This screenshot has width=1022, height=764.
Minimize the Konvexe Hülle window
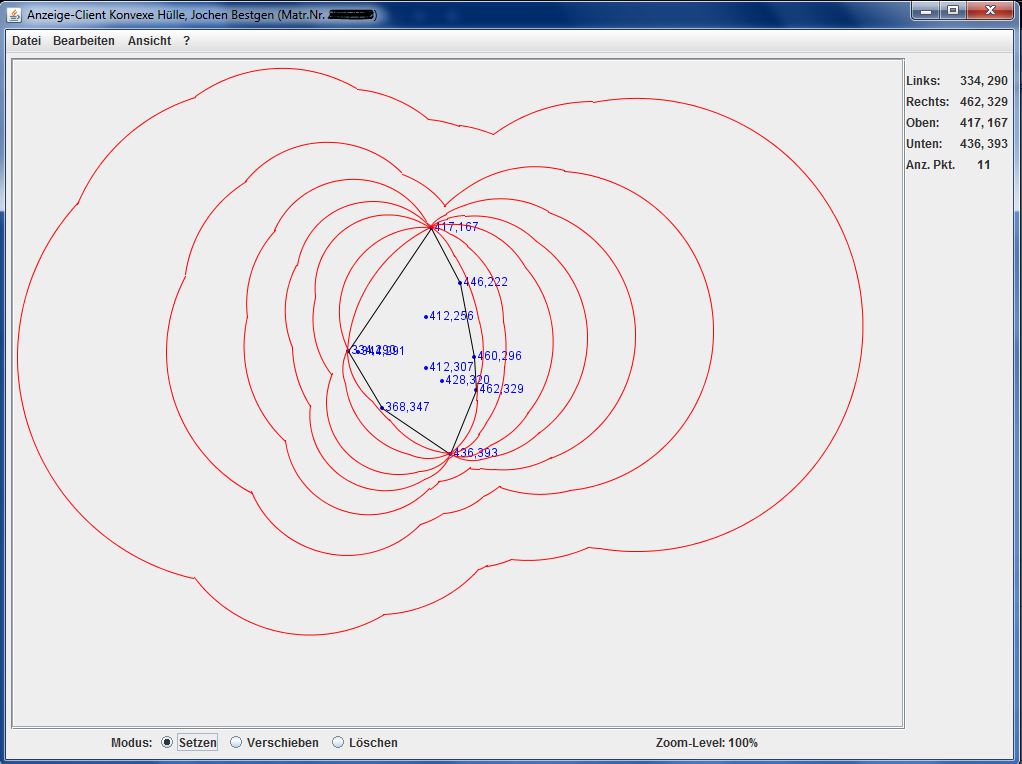click(x=926, y=10)
